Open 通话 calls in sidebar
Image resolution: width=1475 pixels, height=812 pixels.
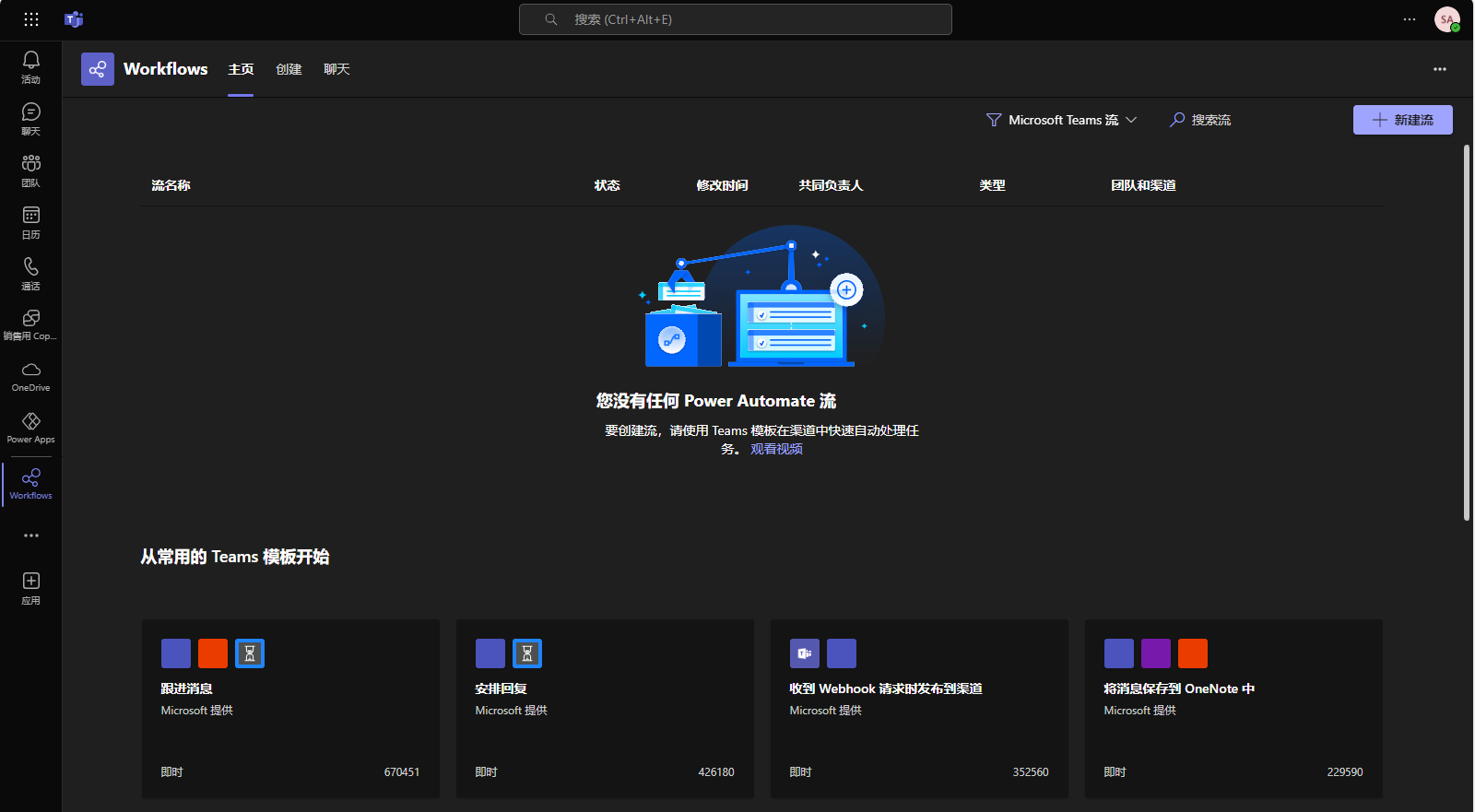click(x=31, y=274)
